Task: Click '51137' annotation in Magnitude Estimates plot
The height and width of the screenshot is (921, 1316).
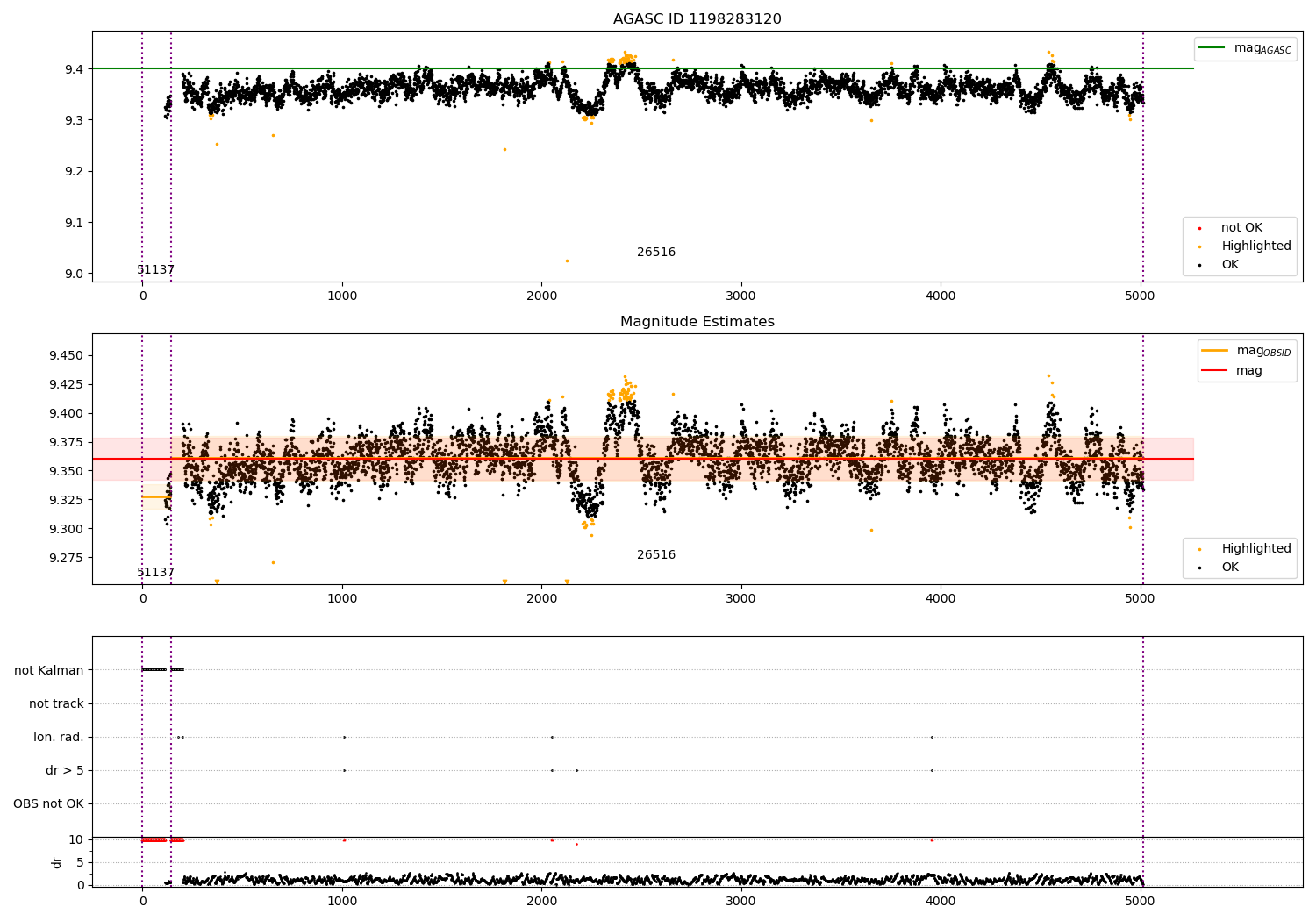Action: [x=155, y=573]
